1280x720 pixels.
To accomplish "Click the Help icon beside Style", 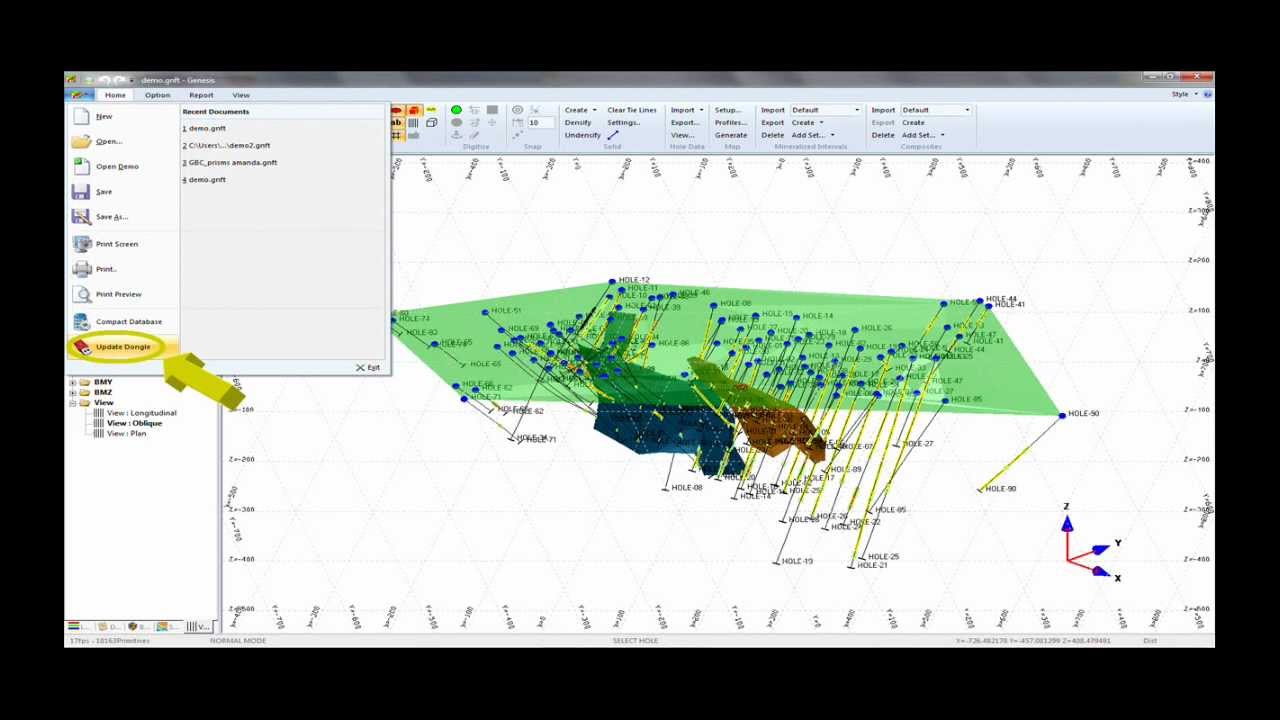I will coord(1207,95).
